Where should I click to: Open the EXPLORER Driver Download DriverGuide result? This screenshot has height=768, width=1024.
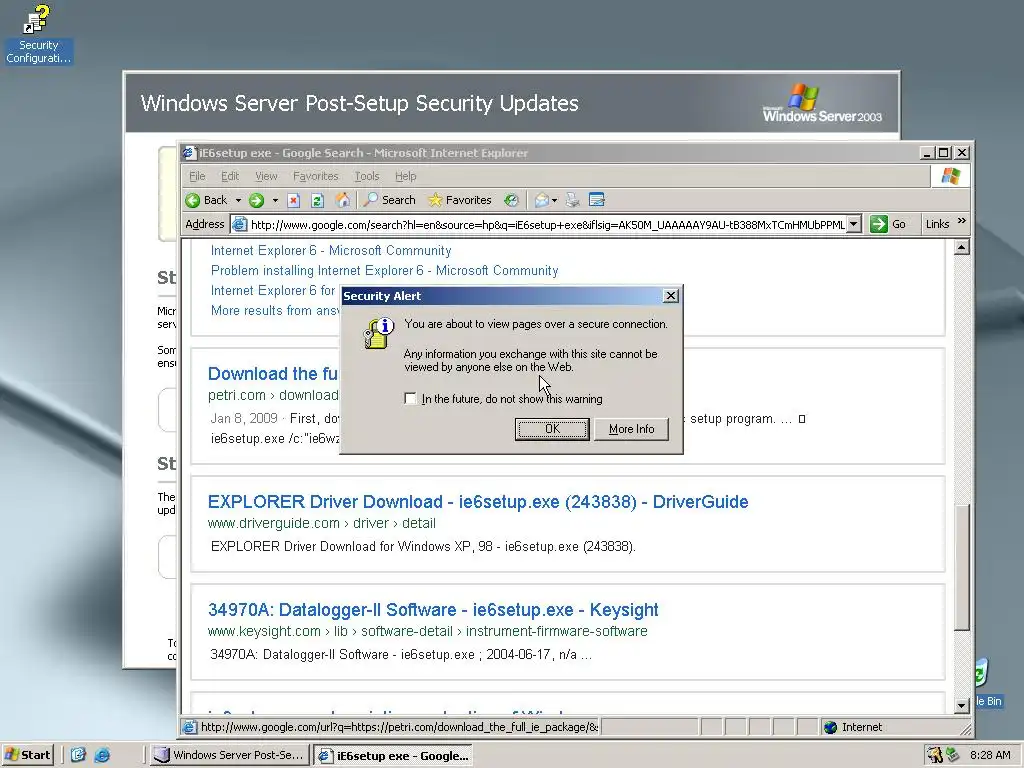(x=478, y=502)
